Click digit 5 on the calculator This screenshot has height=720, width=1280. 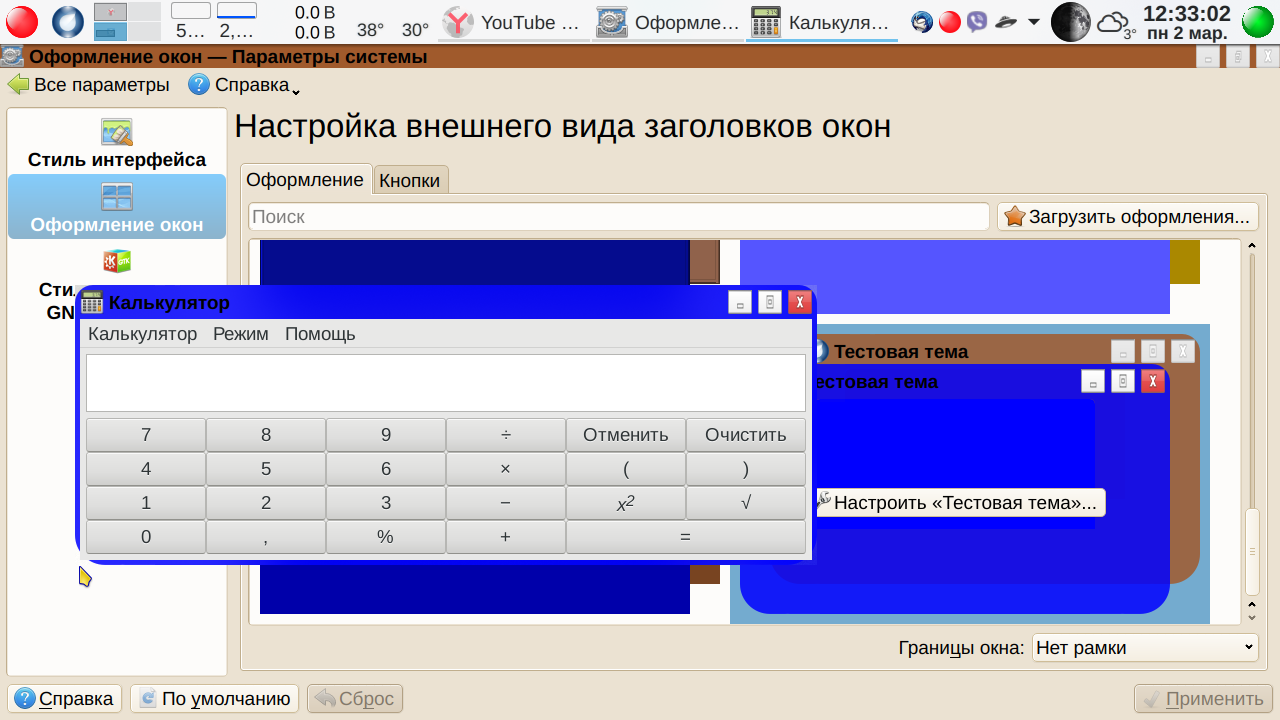tap(266, 469)
